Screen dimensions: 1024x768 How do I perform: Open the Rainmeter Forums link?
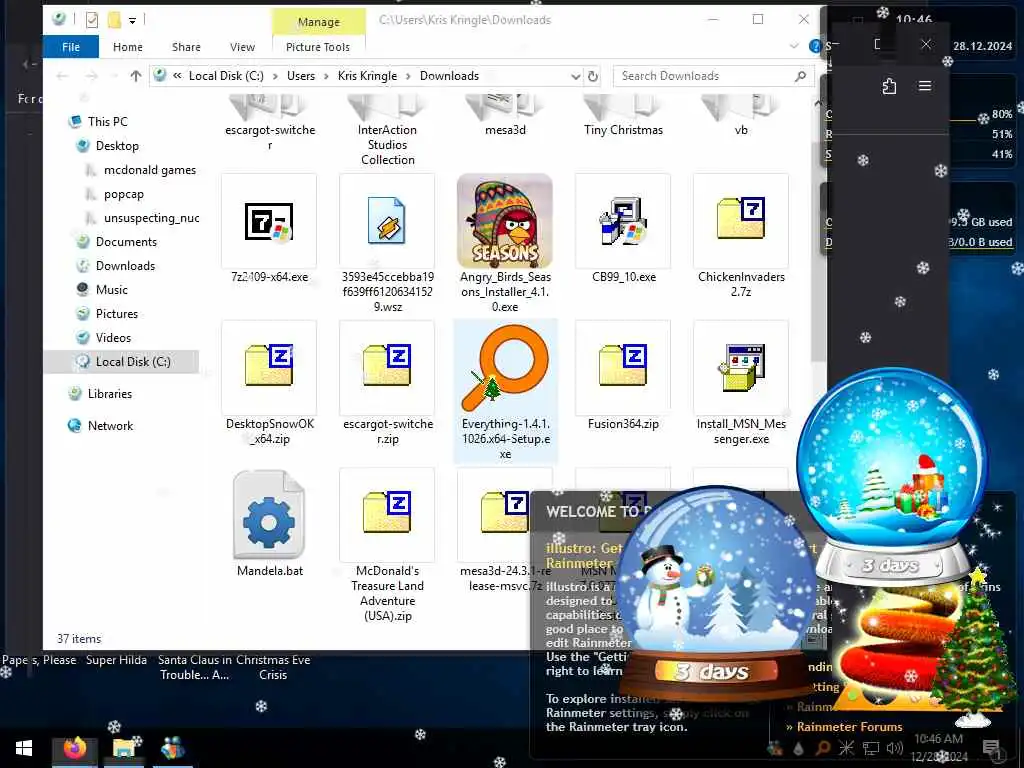pos(849,726)
